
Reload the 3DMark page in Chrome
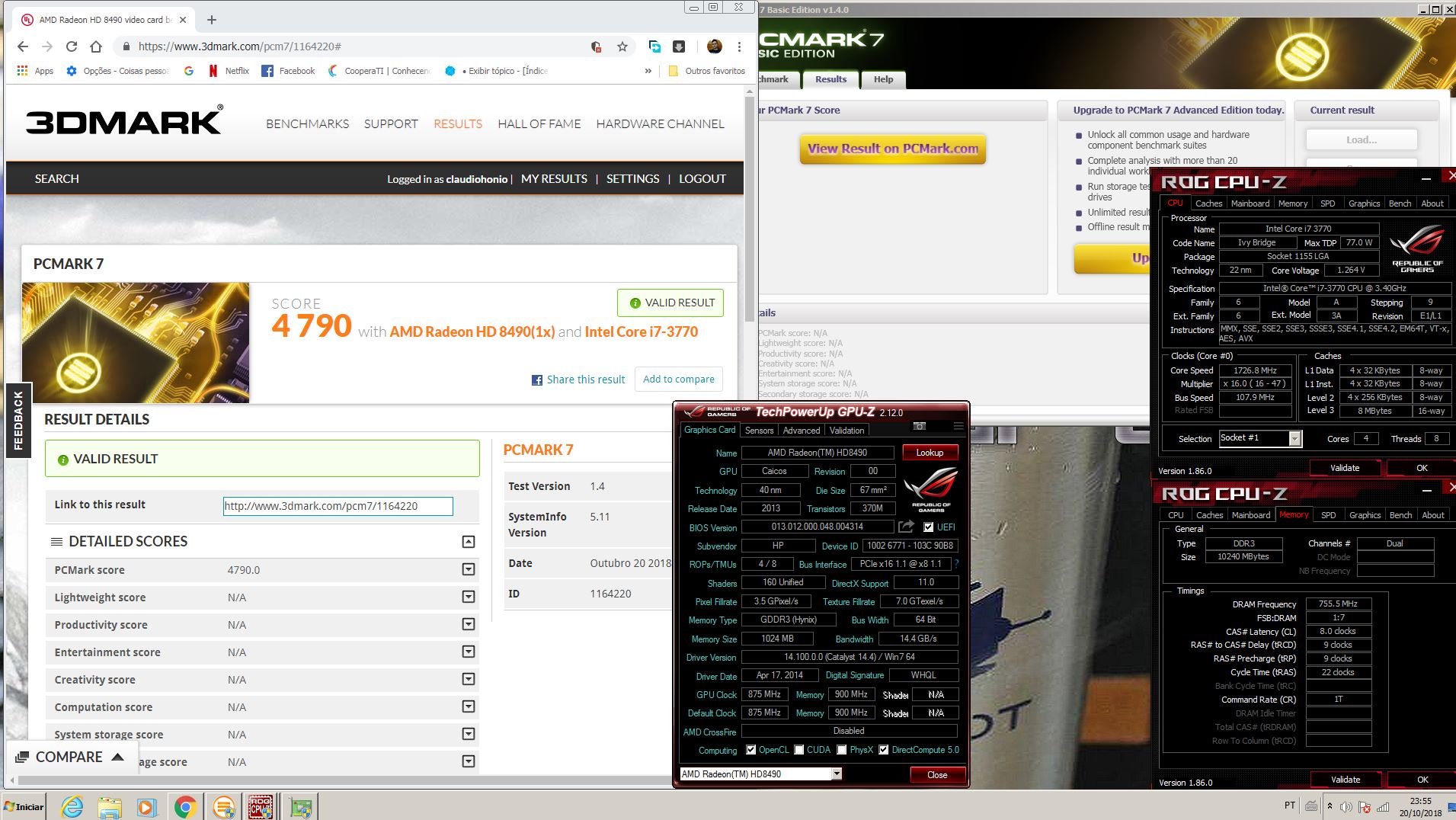click(x=72, y=46)
